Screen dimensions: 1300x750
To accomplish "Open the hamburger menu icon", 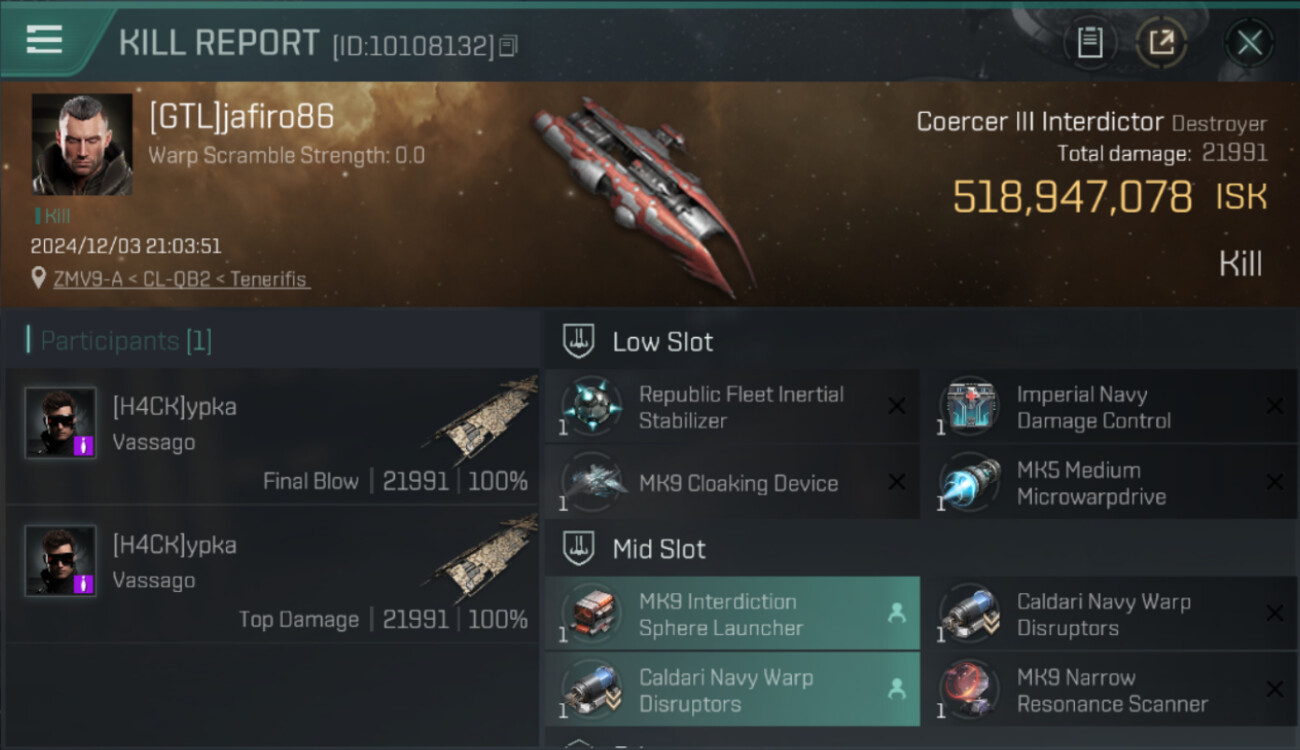I will click(45, 40).
